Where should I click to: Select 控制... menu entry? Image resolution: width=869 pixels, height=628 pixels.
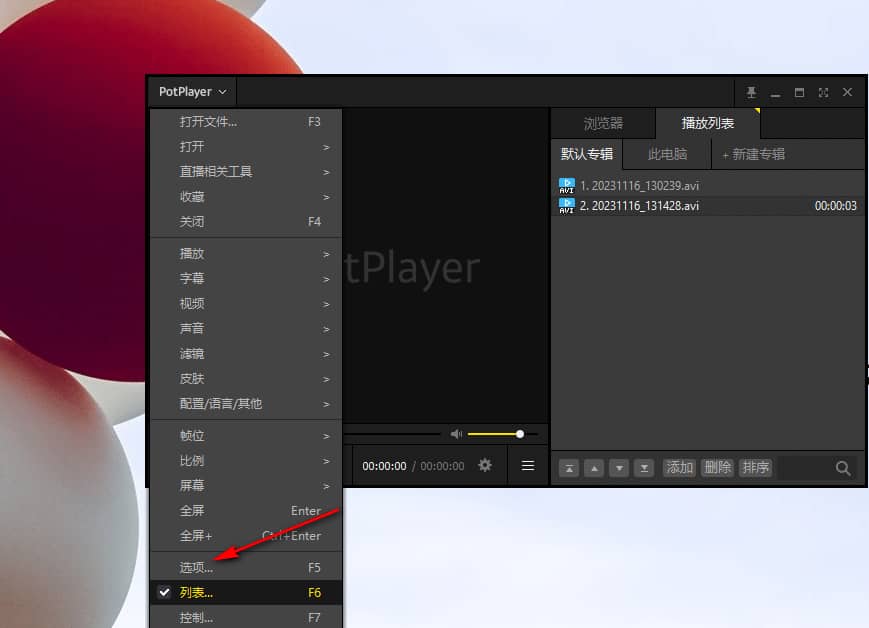tap(246, 617)
